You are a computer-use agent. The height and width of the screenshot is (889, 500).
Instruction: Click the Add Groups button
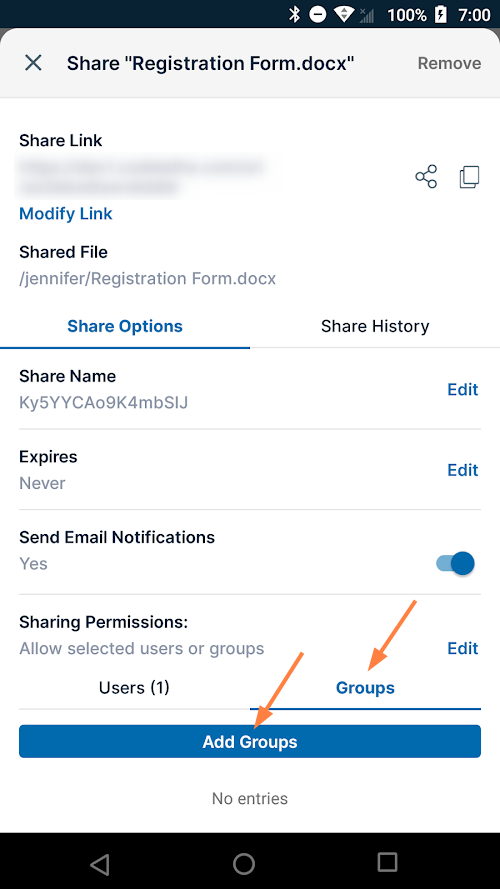[250, 741]
